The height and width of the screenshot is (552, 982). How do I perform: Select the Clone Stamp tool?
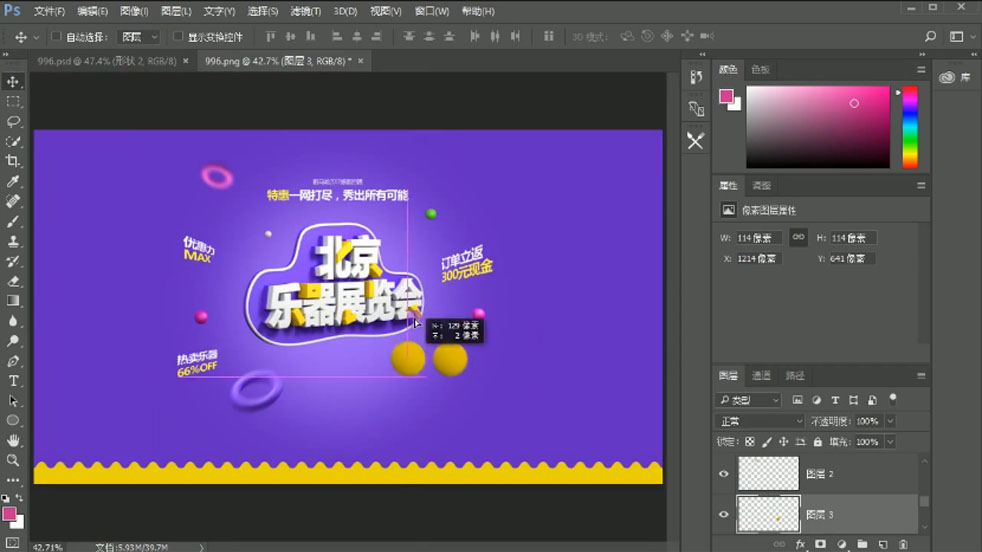pyautogui.click(x=13, y=241)
